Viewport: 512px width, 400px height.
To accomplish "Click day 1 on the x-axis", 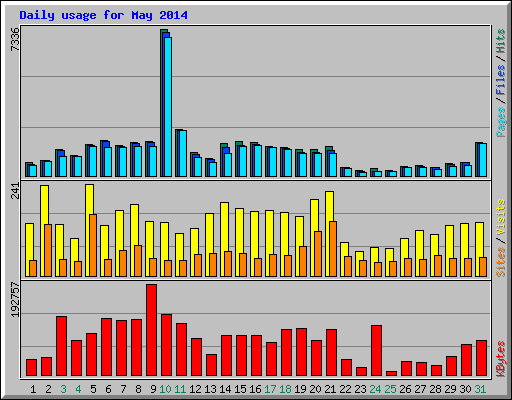I will [x=33, y=389].
